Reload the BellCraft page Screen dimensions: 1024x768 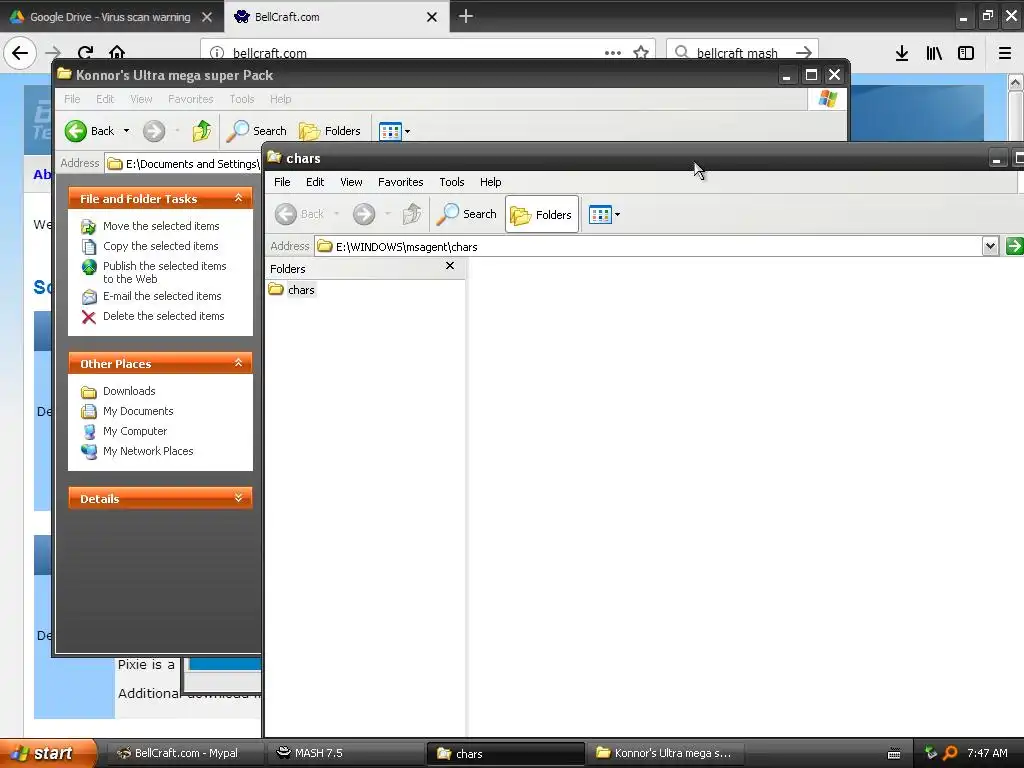pyautogui.click(x=85, y=52)
